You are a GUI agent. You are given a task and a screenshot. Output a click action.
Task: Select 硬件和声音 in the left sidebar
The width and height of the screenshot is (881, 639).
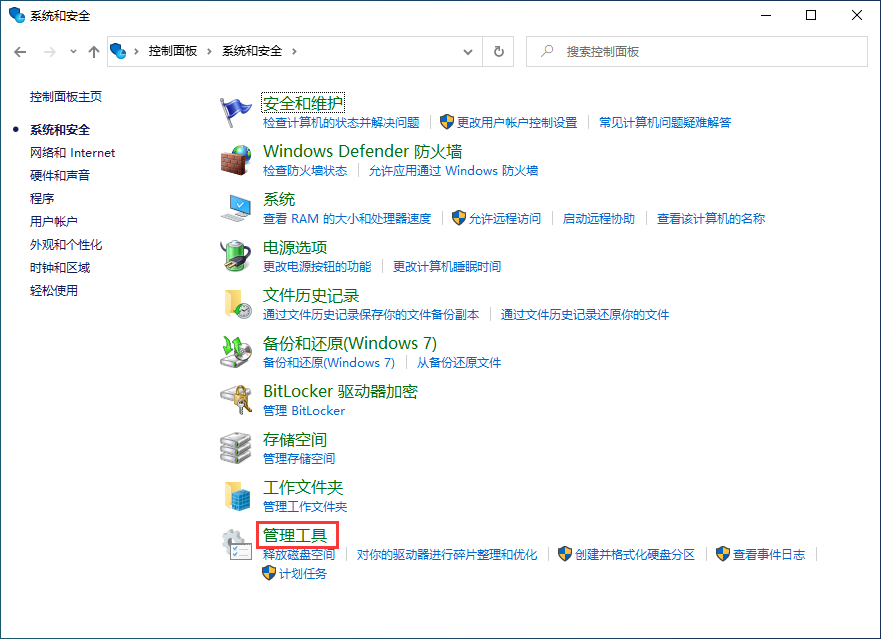(x=60, y=176)
